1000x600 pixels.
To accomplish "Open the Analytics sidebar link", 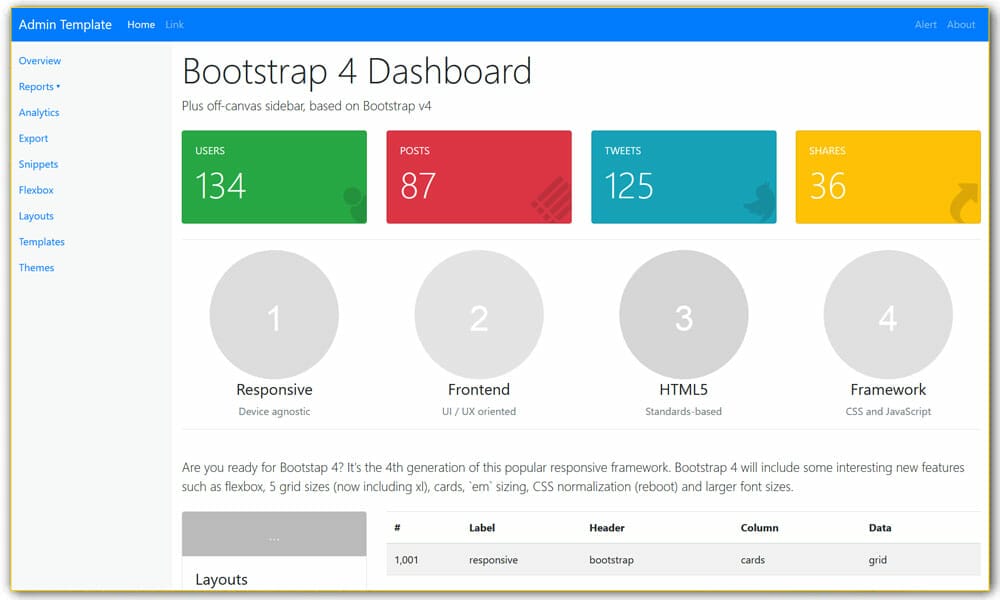I will click(38, 112).
